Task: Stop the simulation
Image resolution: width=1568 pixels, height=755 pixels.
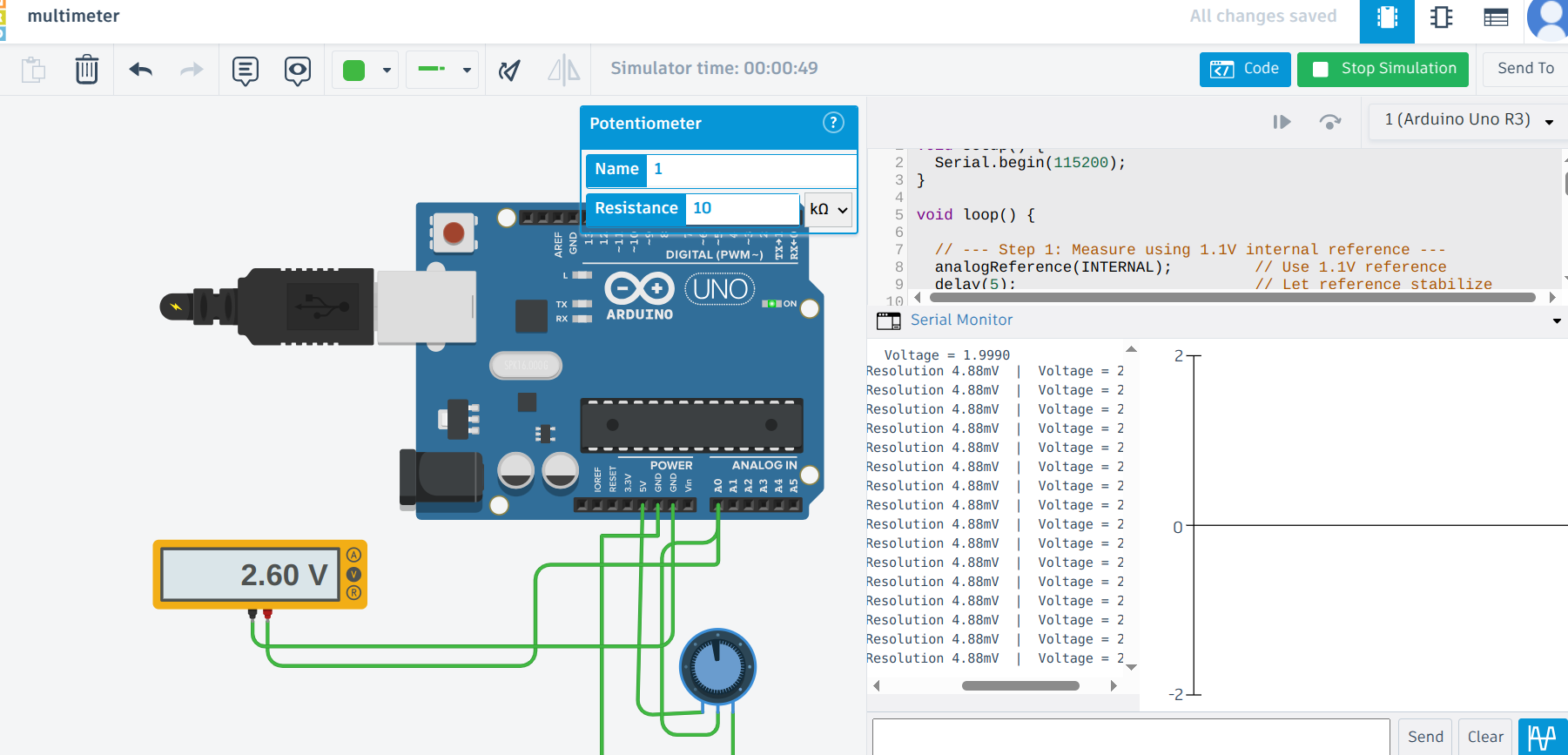Action: pyautogui.click(x=1383, y=69)
